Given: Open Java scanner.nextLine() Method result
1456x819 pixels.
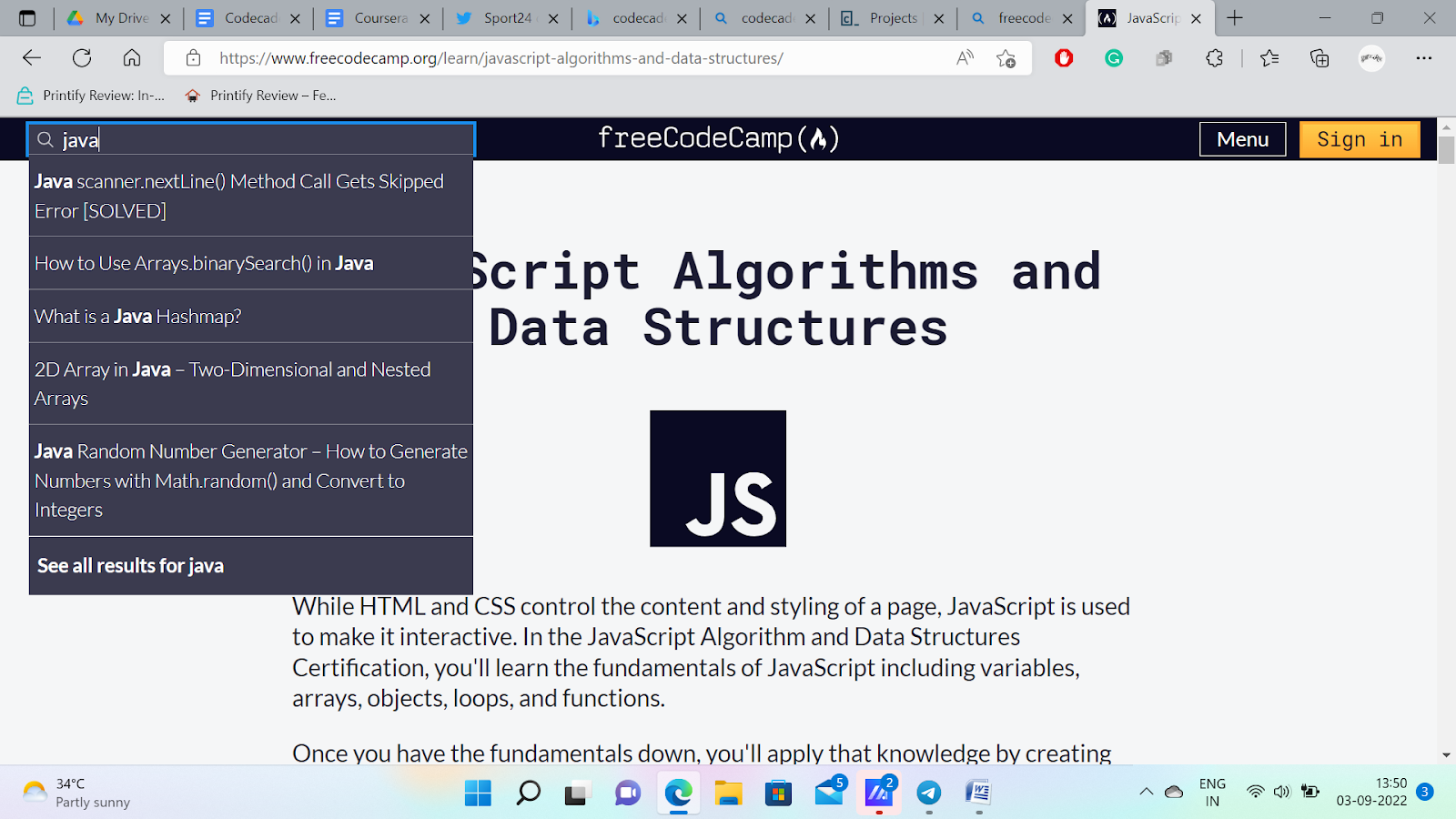Looking at the screenshot, I should coord(251,197).
